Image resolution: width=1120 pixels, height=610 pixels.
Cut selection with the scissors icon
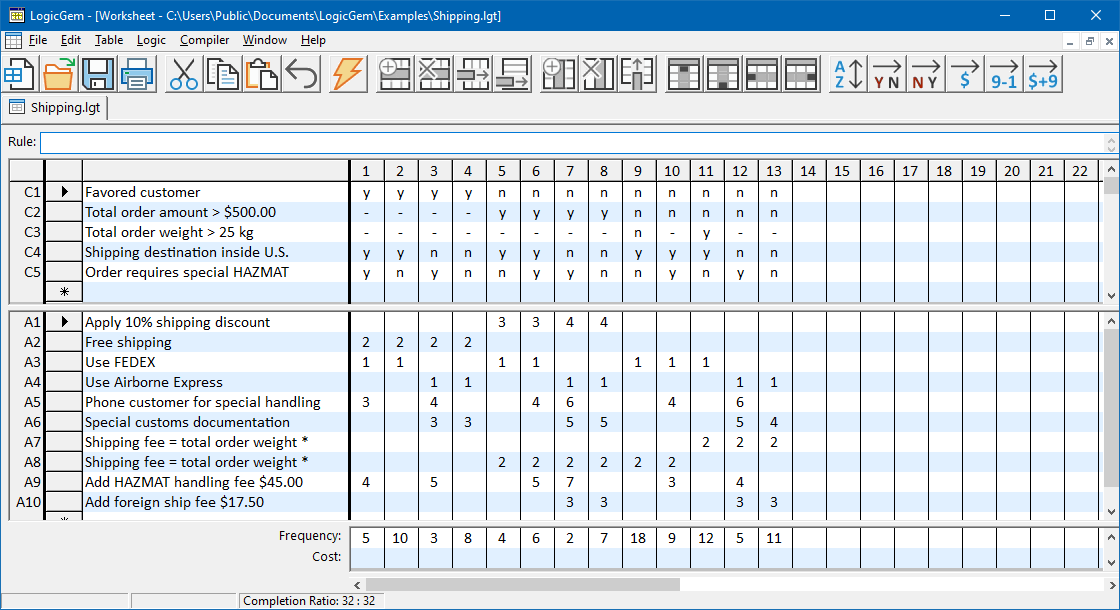(184, 74)
